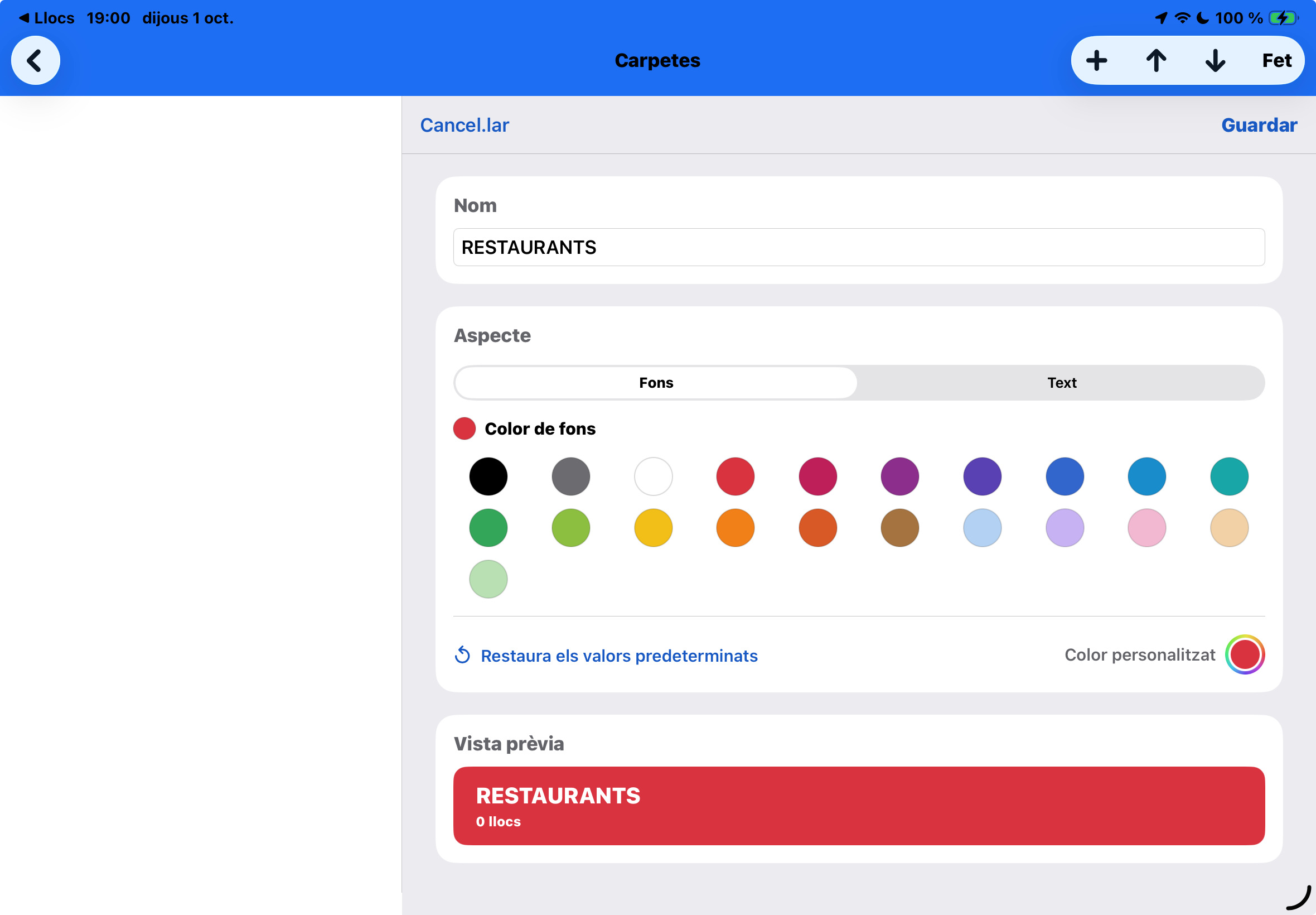Select the pale mint green swatch
This screenshot has height=915, width=1316.
[x=488, y=579]
